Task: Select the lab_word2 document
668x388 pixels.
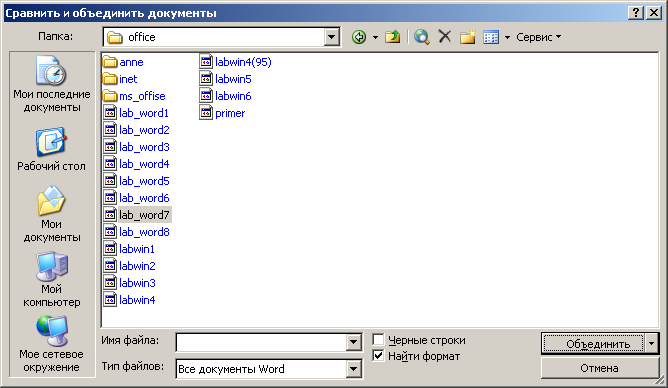Action: point(136,130)
